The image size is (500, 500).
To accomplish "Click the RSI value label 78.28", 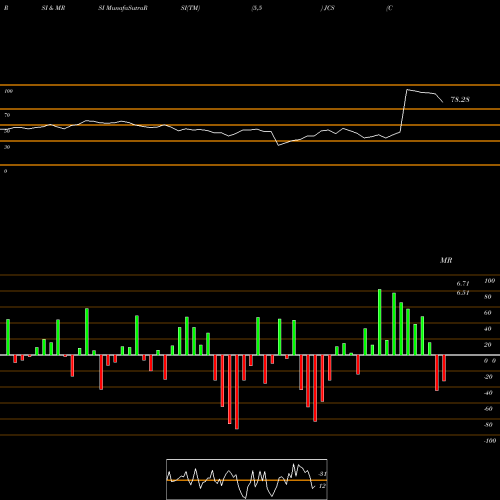I will [x=460, y=99].
